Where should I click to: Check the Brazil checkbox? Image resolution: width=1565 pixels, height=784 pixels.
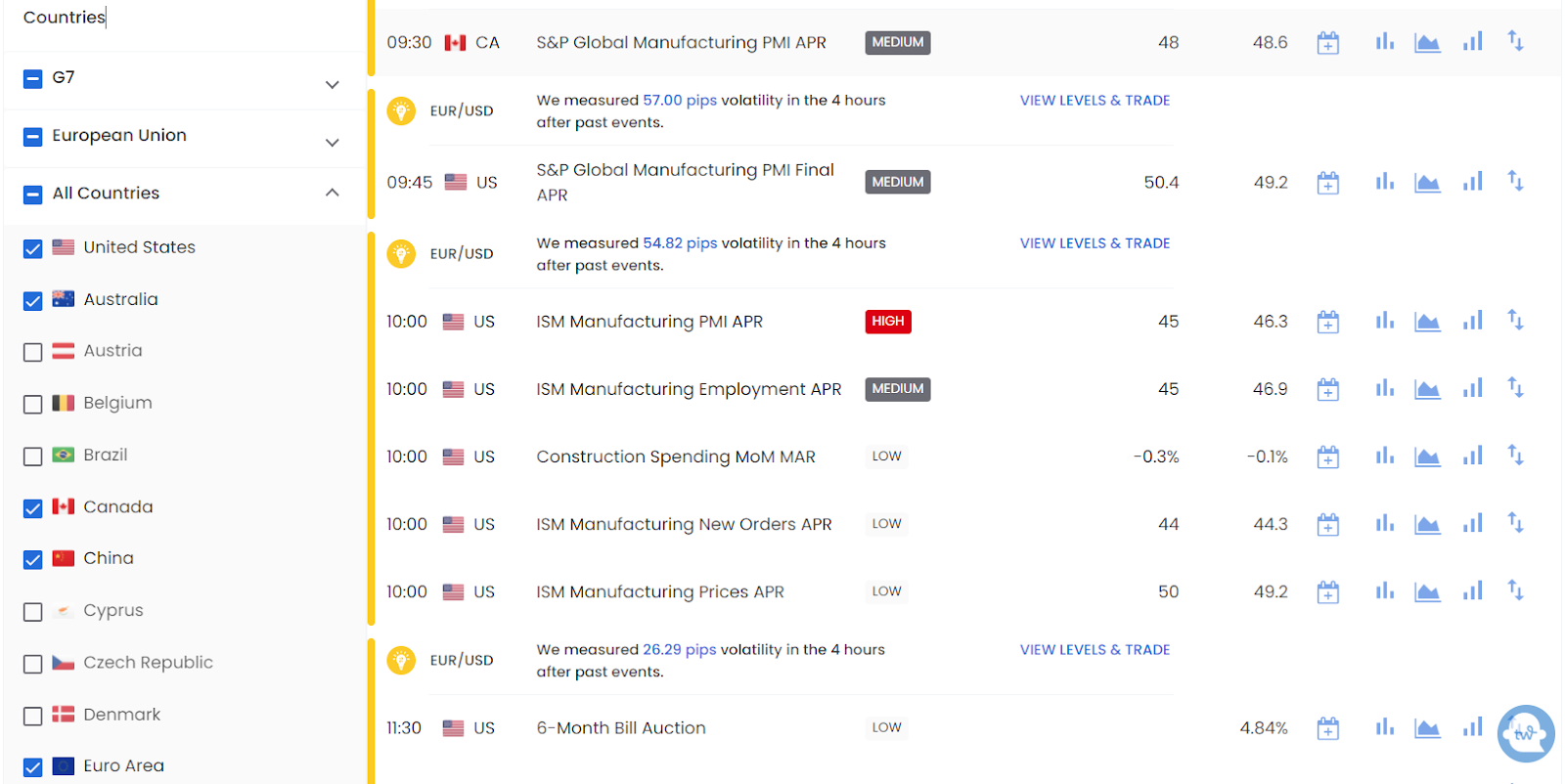[x=33, y=456]
